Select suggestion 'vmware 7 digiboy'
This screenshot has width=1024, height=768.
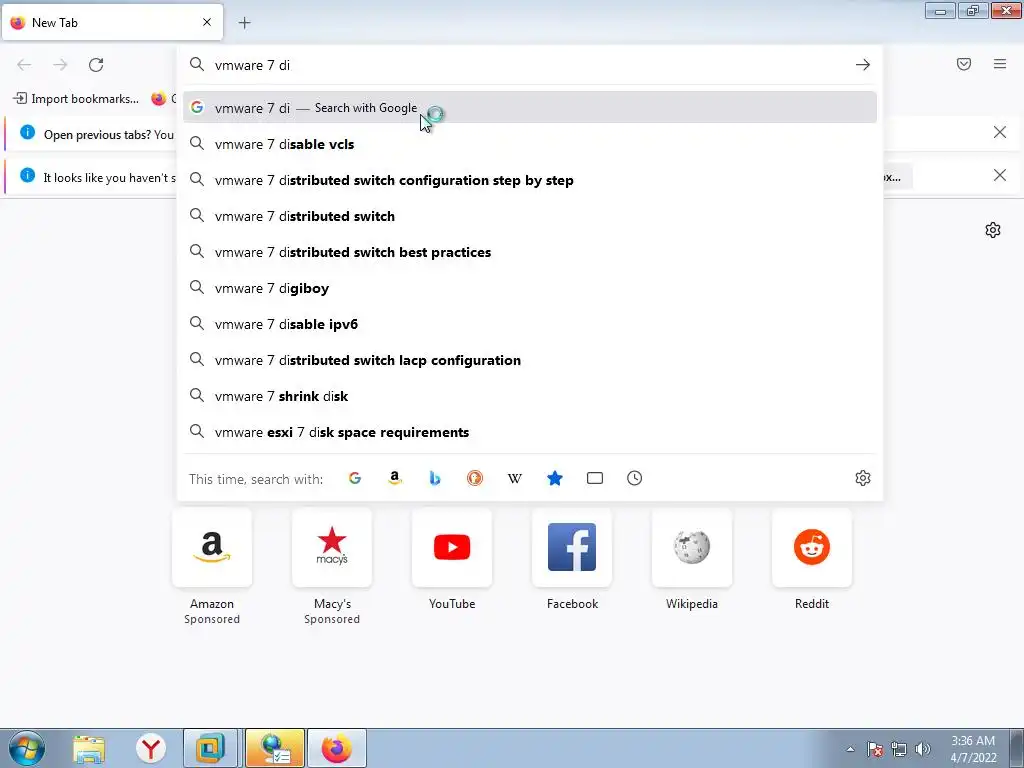pos(530,288)
